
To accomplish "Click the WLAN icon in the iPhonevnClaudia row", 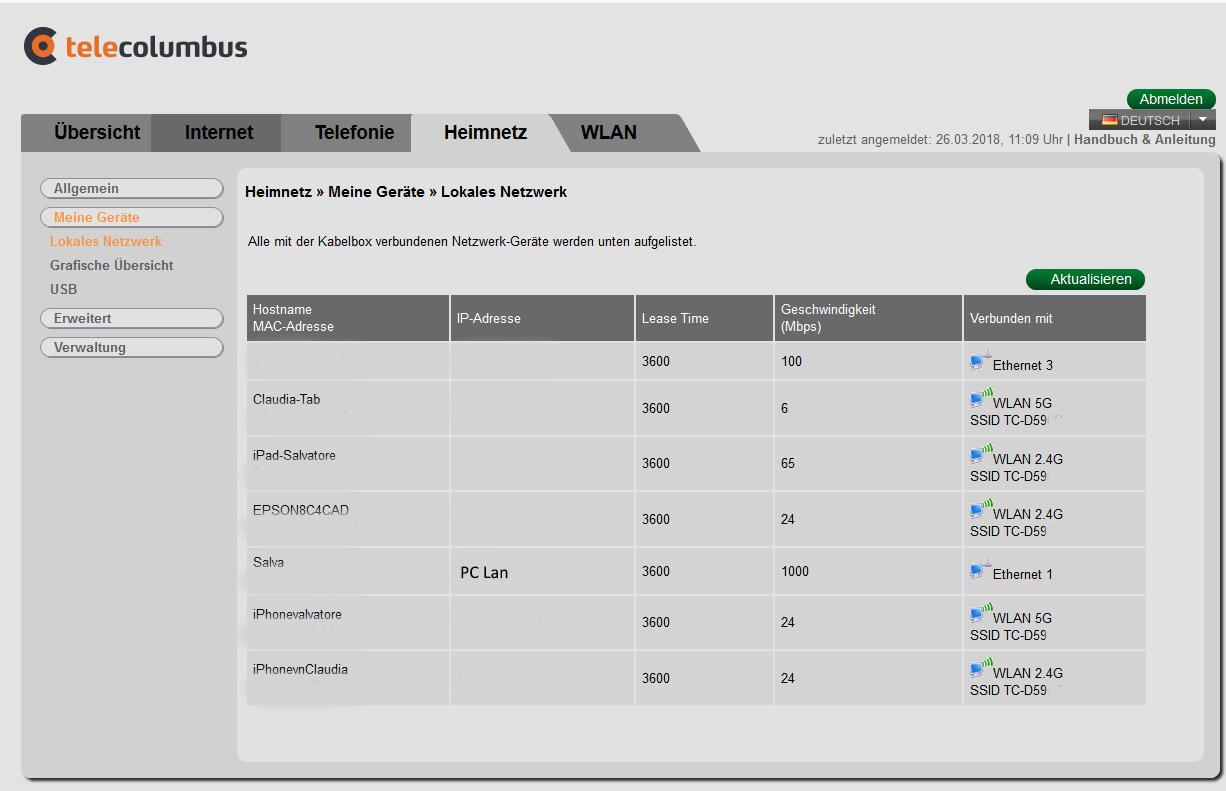I will 981,668.
